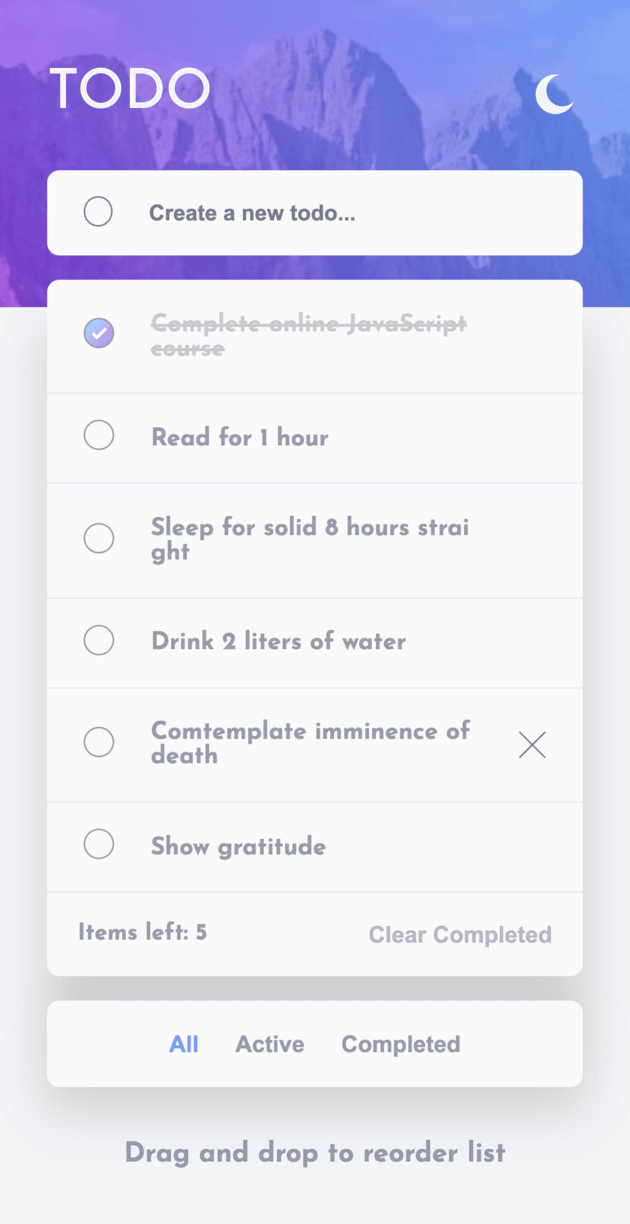Screen dimensions: 630x1224
Task: Mark 'Read for 1 hour' as complete
Action: pyautogui.click(x=98, y=435)
